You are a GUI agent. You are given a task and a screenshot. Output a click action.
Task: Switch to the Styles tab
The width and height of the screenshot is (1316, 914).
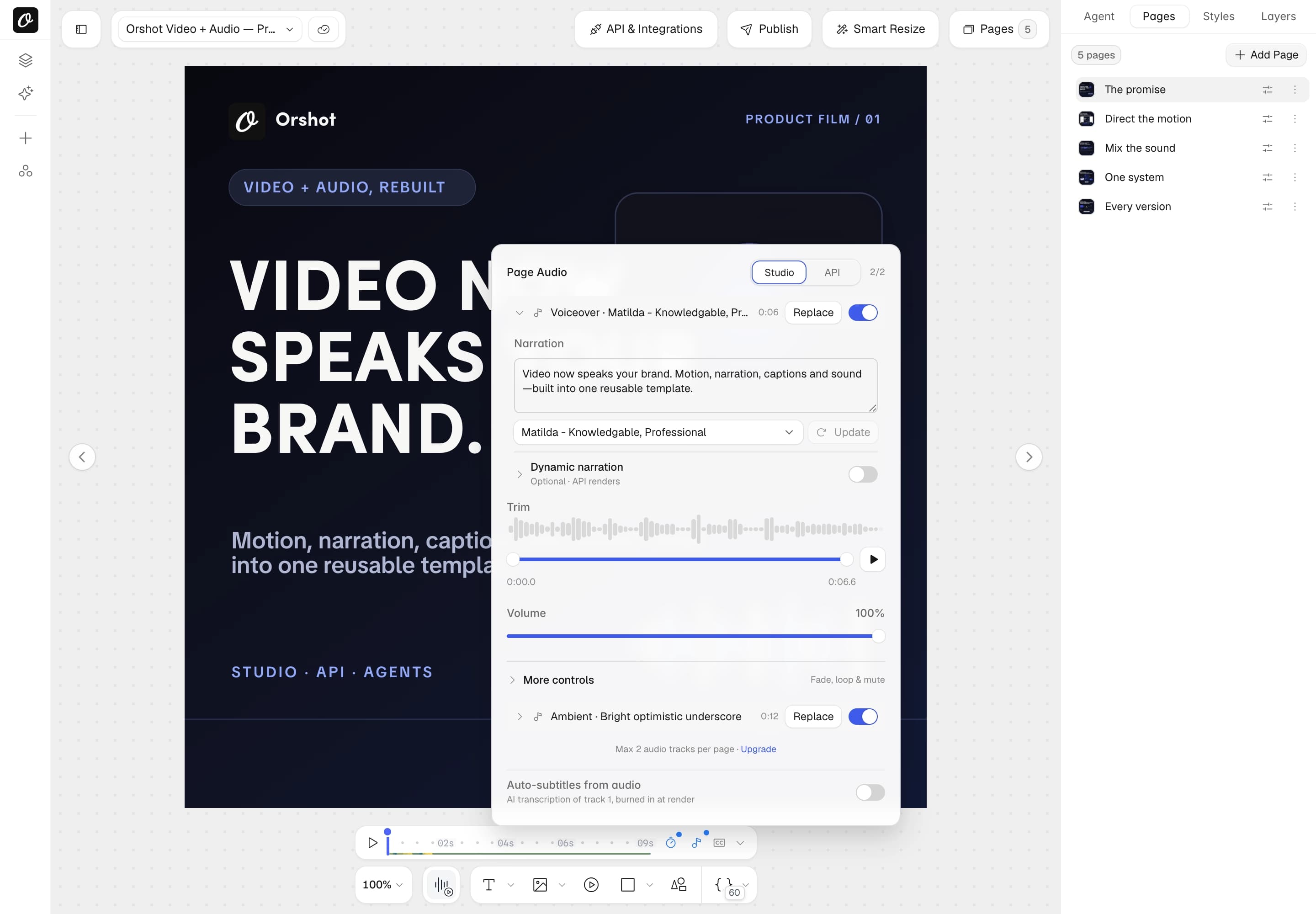tap(1218, 16)
